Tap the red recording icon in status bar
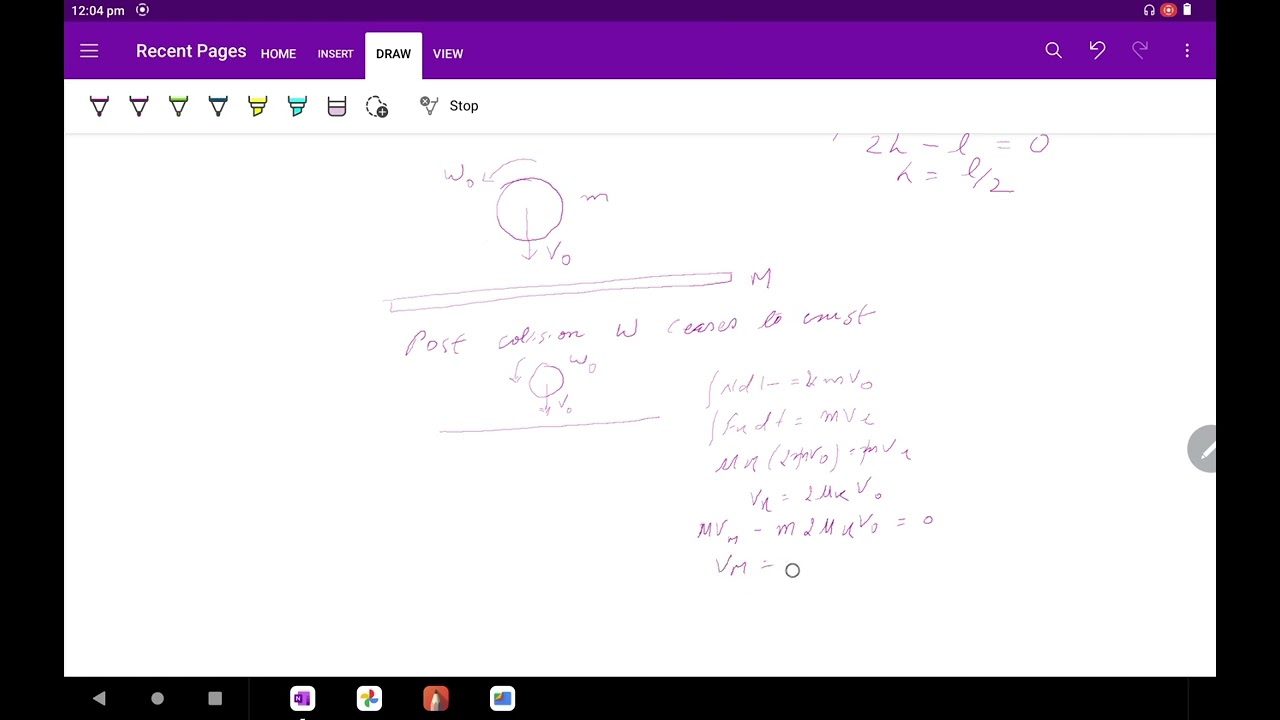Viewport: 1280px width, 720px height. [x=1168, y=10]
